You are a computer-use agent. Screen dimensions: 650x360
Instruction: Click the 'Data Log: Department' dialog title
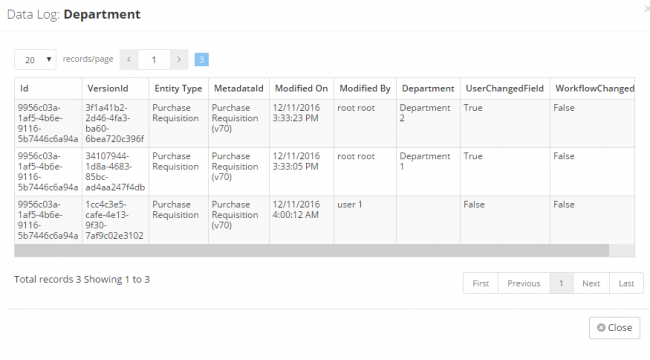[74, 15]
